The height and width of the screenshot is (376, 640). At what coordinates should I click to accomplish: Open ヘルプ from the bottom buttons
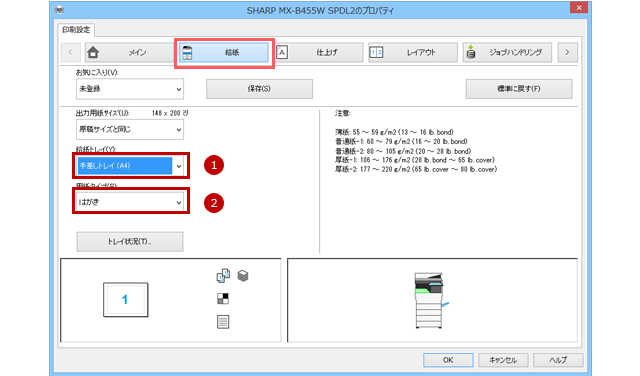(558, 360)
